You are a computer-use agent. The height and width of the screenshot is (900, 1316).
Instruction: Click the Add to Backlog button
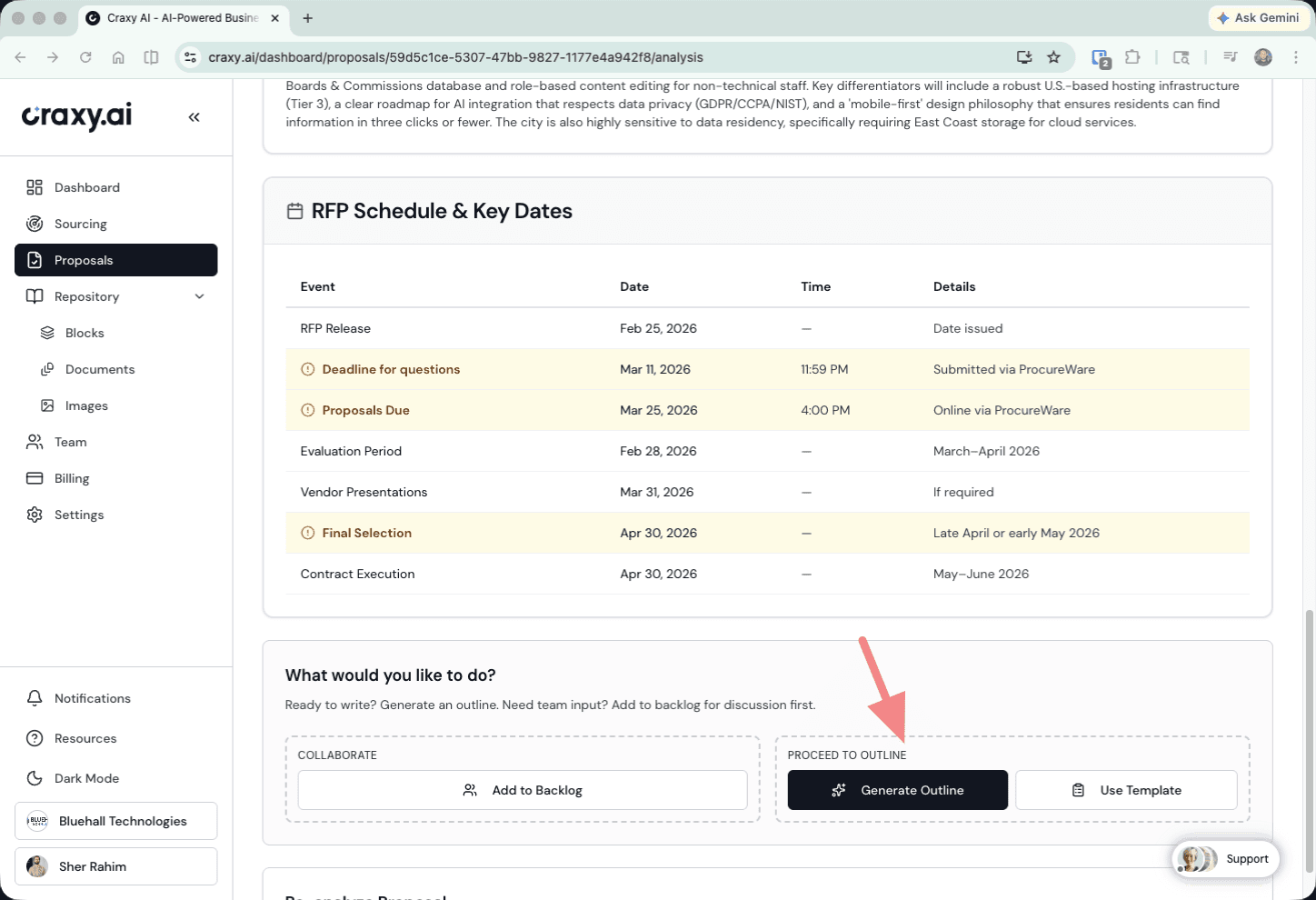point(523,790)
